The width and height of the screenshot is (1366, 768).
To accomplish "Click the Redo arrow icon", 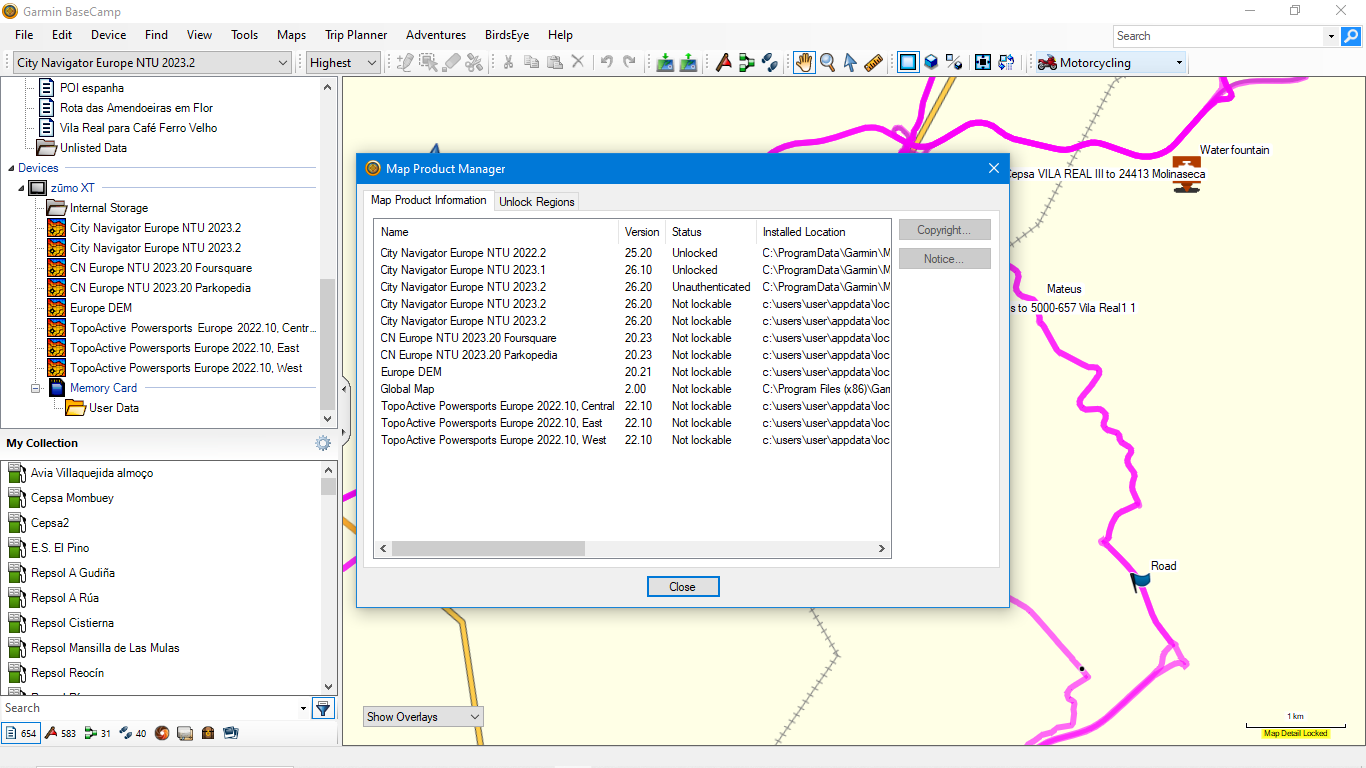I will point(629,62).
